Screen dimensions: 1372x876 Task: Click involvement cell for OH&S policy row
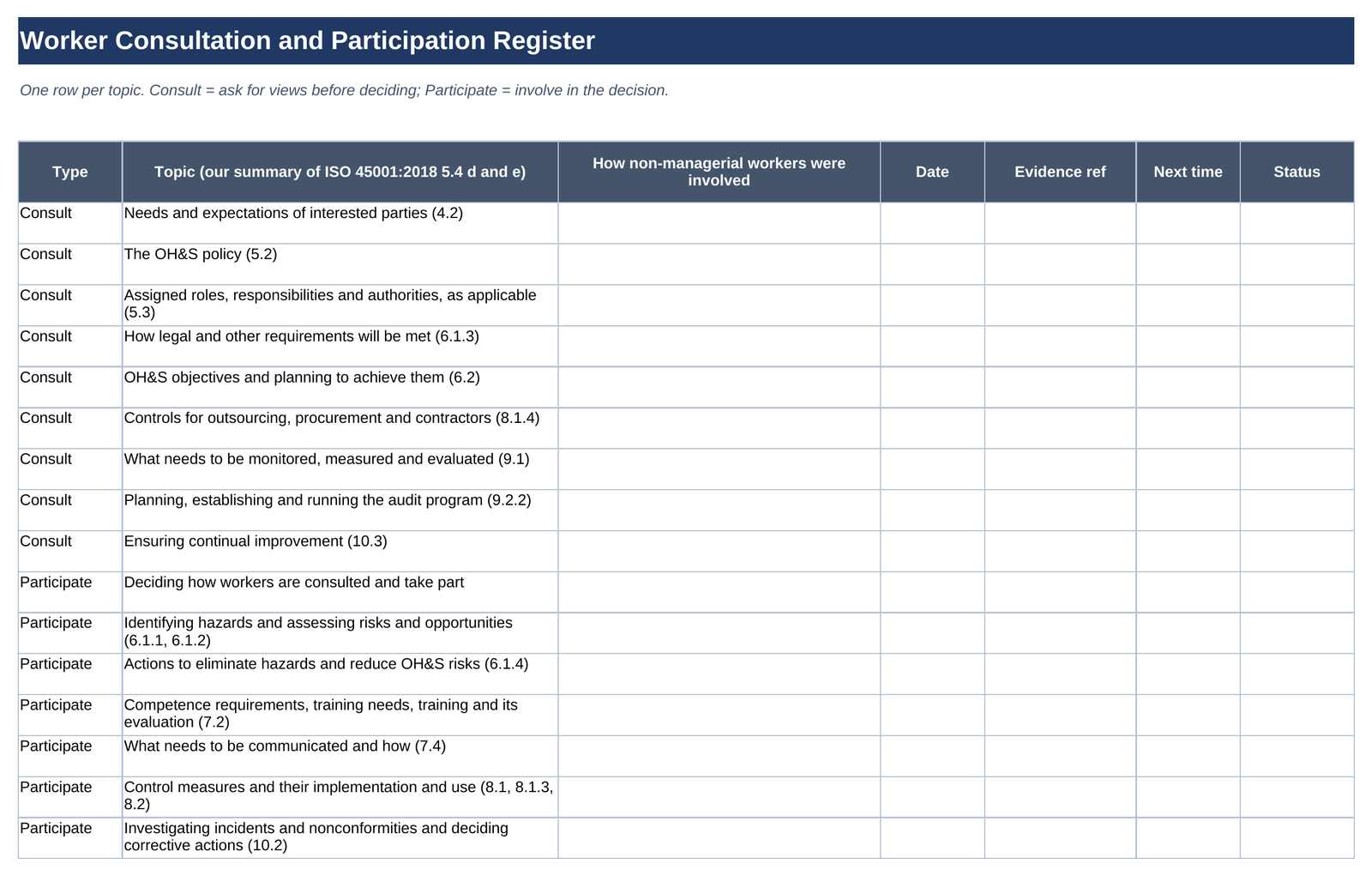(719, 264)
